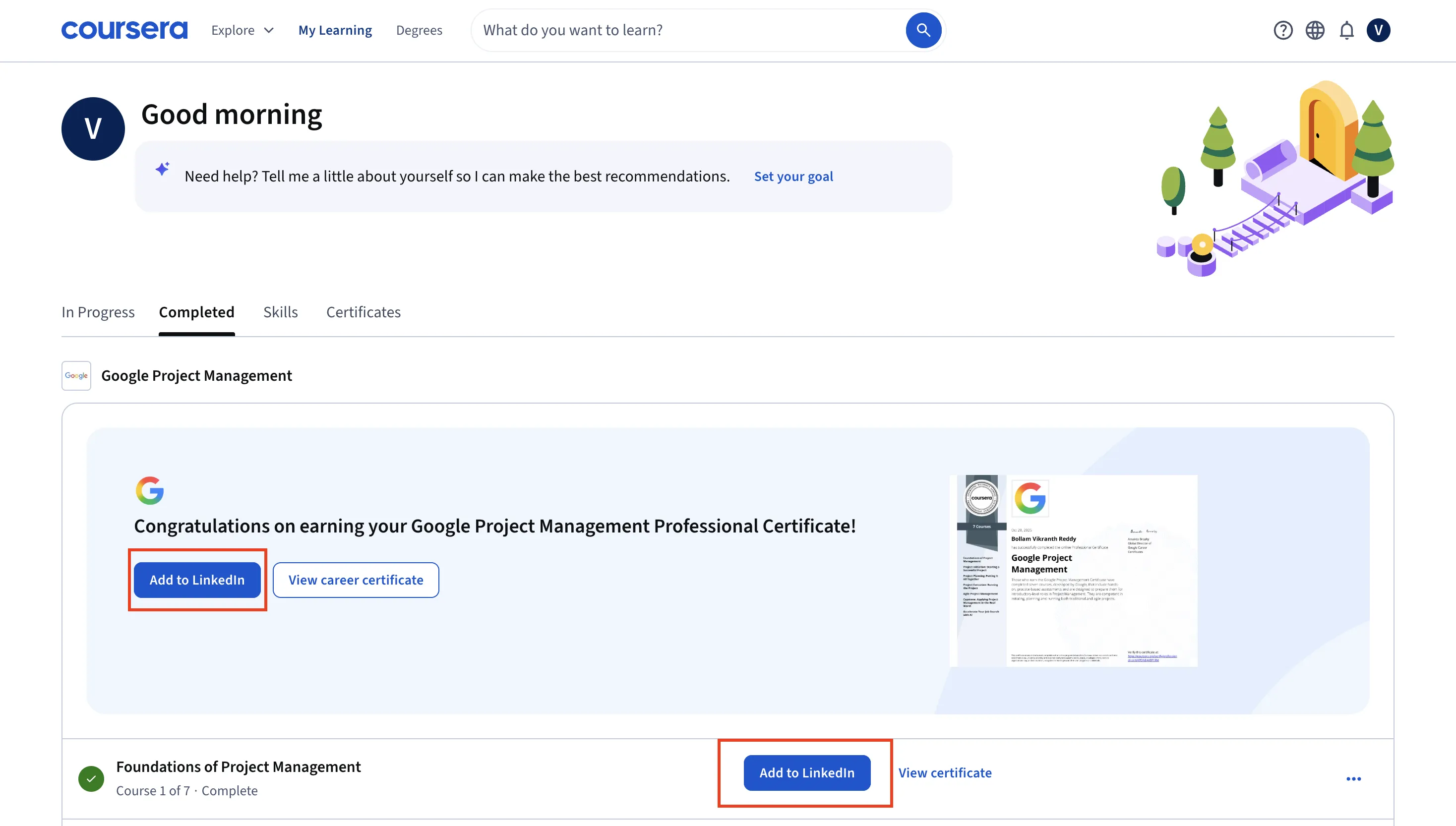The width and height of the screenshot is (1456, 826).
Task: Add Foundations of Project Management to LinkedIn
Action: (807, 772)
